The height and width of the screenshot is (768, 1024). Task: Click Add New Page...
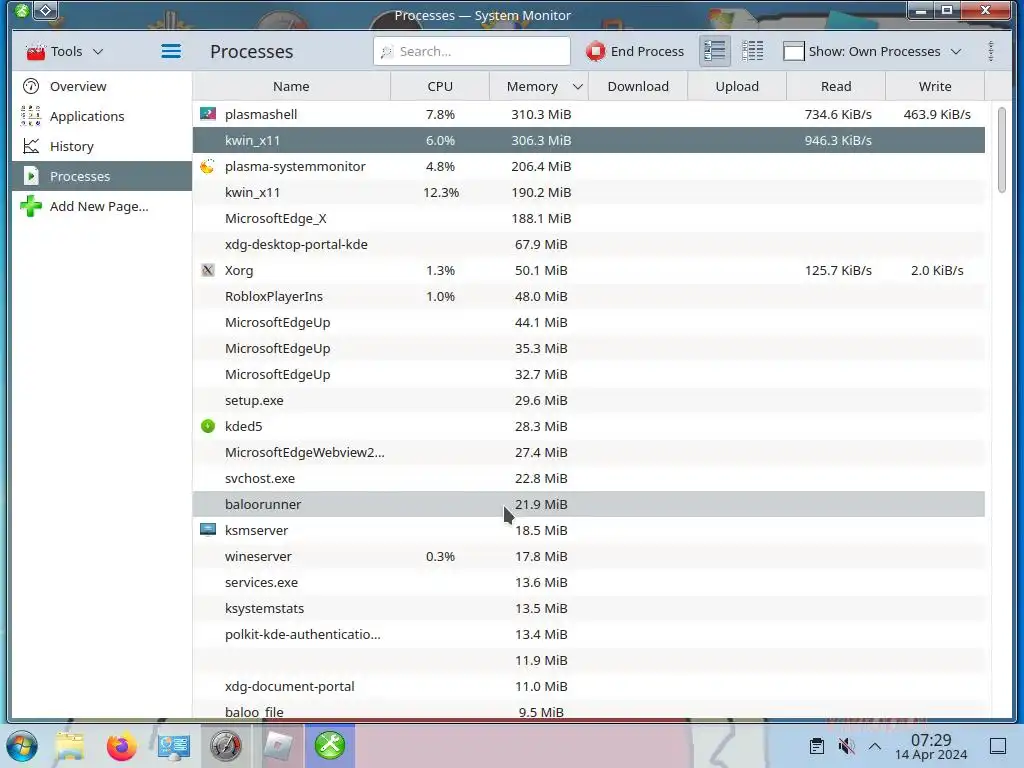tap(102, 206)
